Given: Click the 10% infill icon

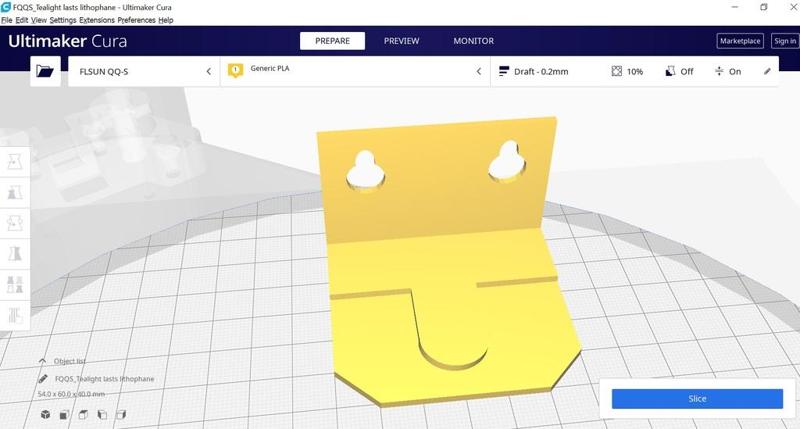Looking at the screenshot, I should pyautogui.click(x=616, y=71).
